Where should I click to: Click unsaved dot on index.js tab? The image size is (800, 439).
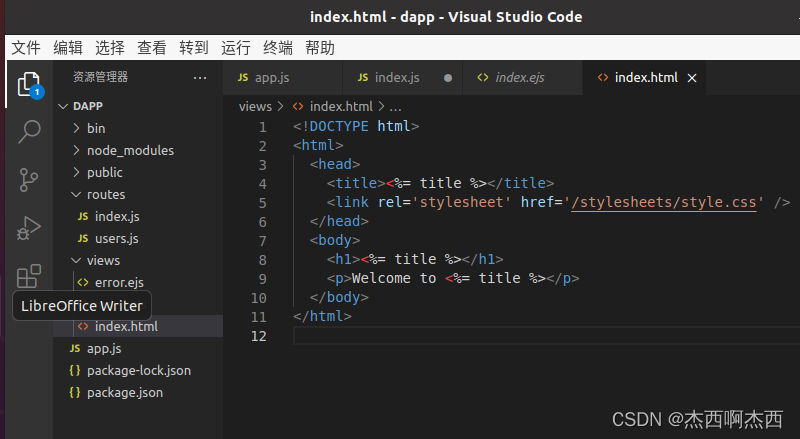448,78
